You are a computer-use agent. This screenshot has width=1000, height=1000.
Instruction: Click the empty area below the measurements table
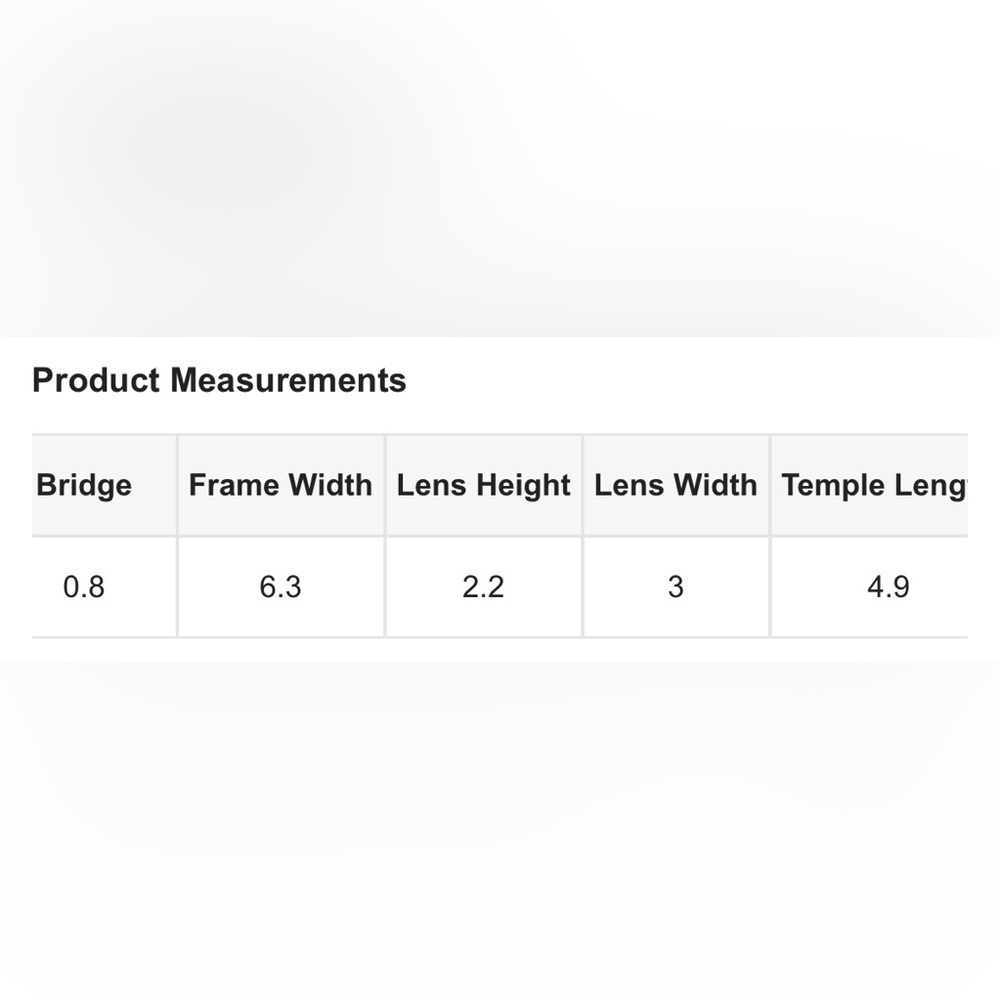coord(500,820)
